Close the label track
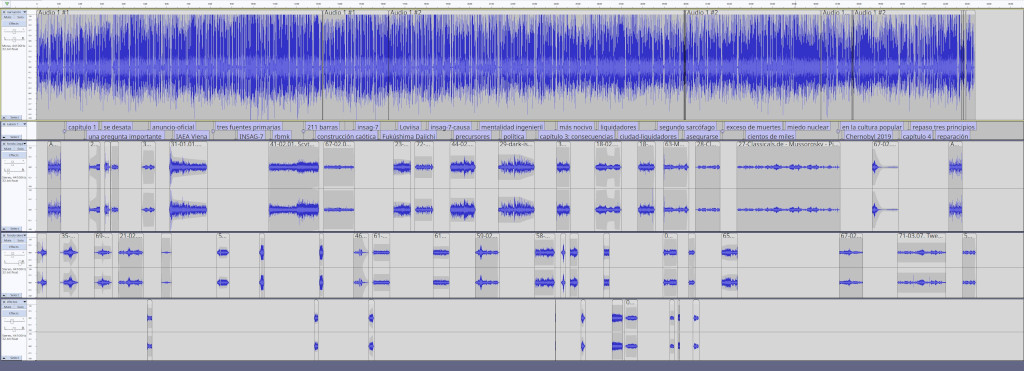This screenshot has width=1024, height=371. (x=4, y=124)
